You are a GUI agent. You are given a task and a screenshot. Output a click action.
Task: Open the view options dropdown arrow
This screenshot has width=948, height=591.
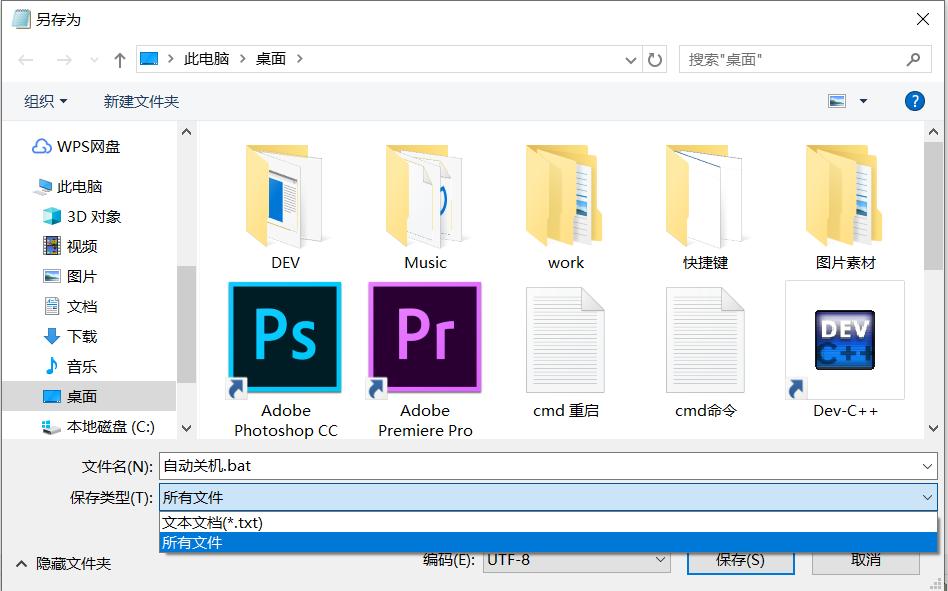pos(863,101)
